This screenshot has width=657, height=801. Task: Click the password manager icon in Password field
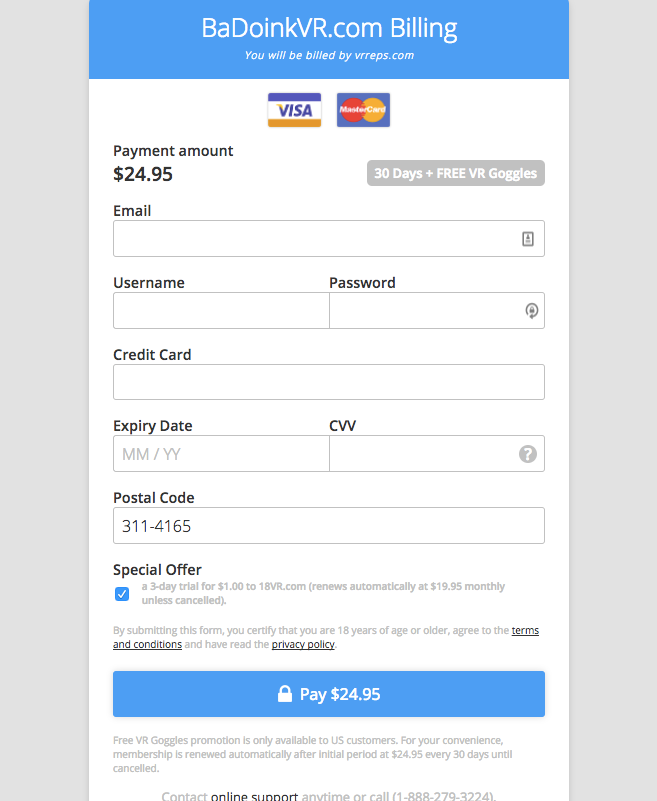[x=531, y=310]
